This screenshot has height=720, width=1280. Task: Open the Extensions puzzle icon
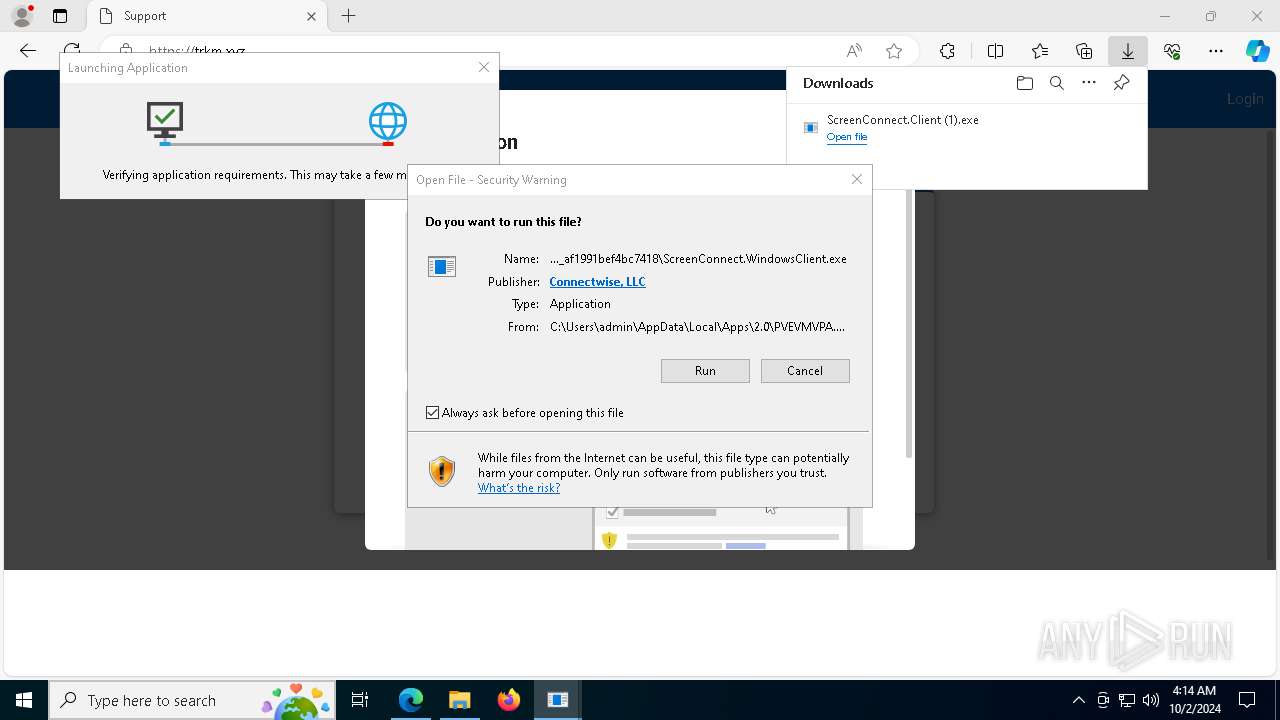(x=947, y=51)
